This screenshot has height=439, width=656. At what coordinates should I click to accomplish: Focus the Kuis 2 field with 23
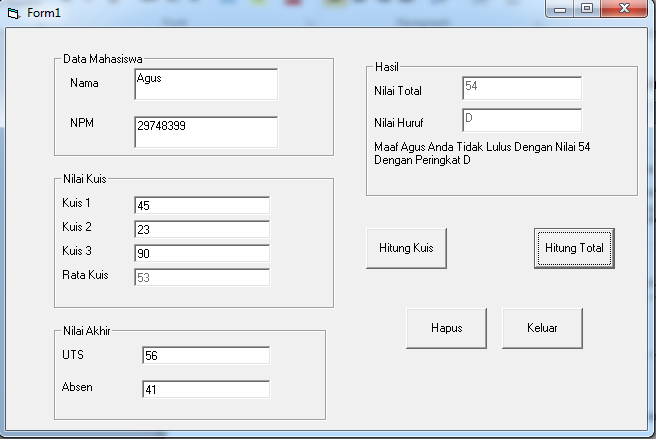pos(202,229)
